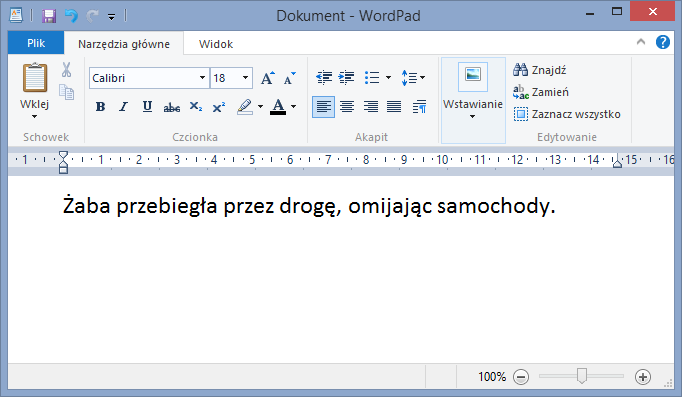The height and width of the screenshot is (397, 682).
Task: Decrease paragraph indent
Action: pos(324,78)
